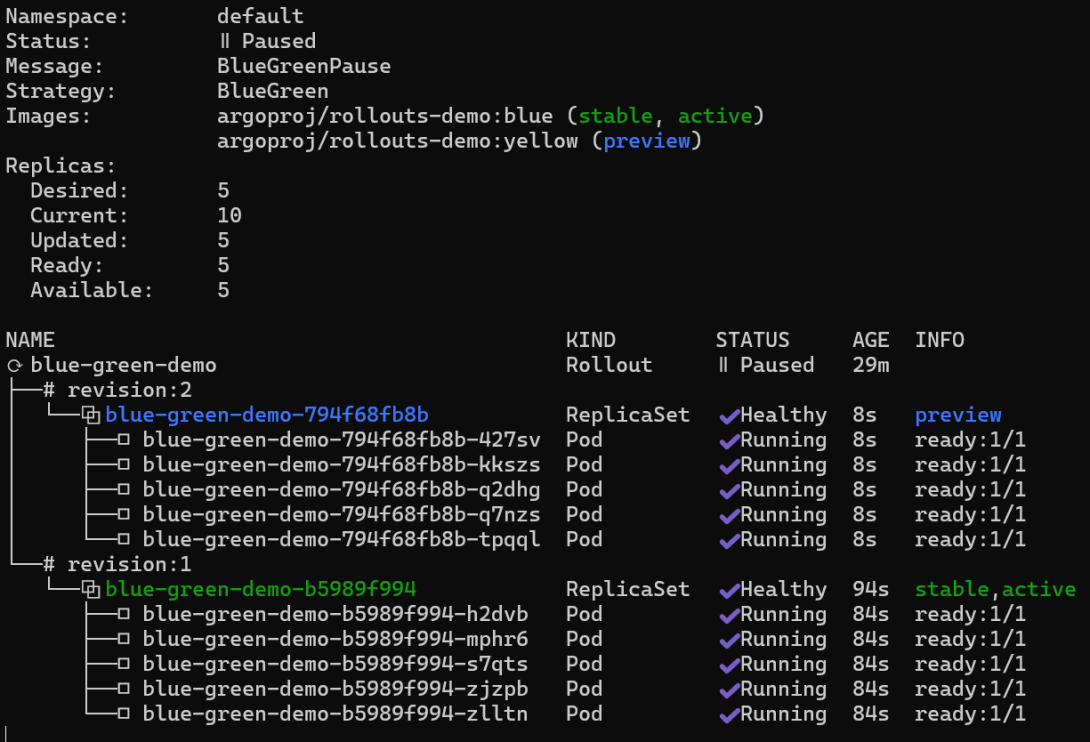
Task: Click the pause icon in the top Status line
Action: (x=224, y=41)
